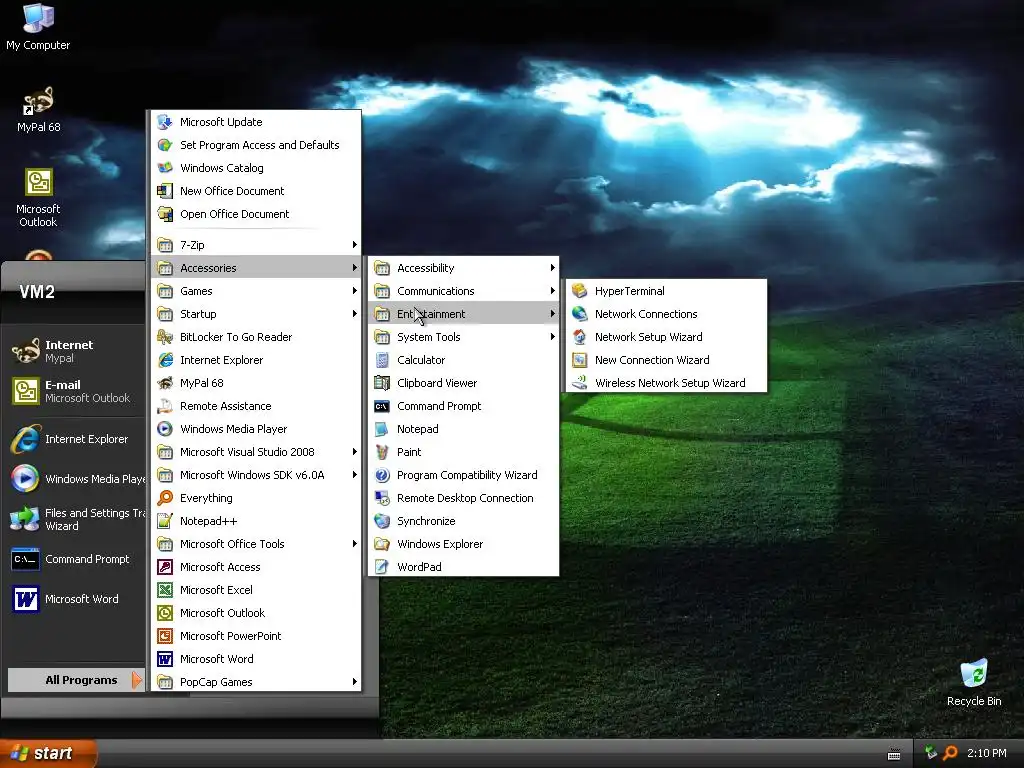Open Microsoft Outlook in programs list
This screenshot has width=1024, height=768.
click(x=256, y=613)
